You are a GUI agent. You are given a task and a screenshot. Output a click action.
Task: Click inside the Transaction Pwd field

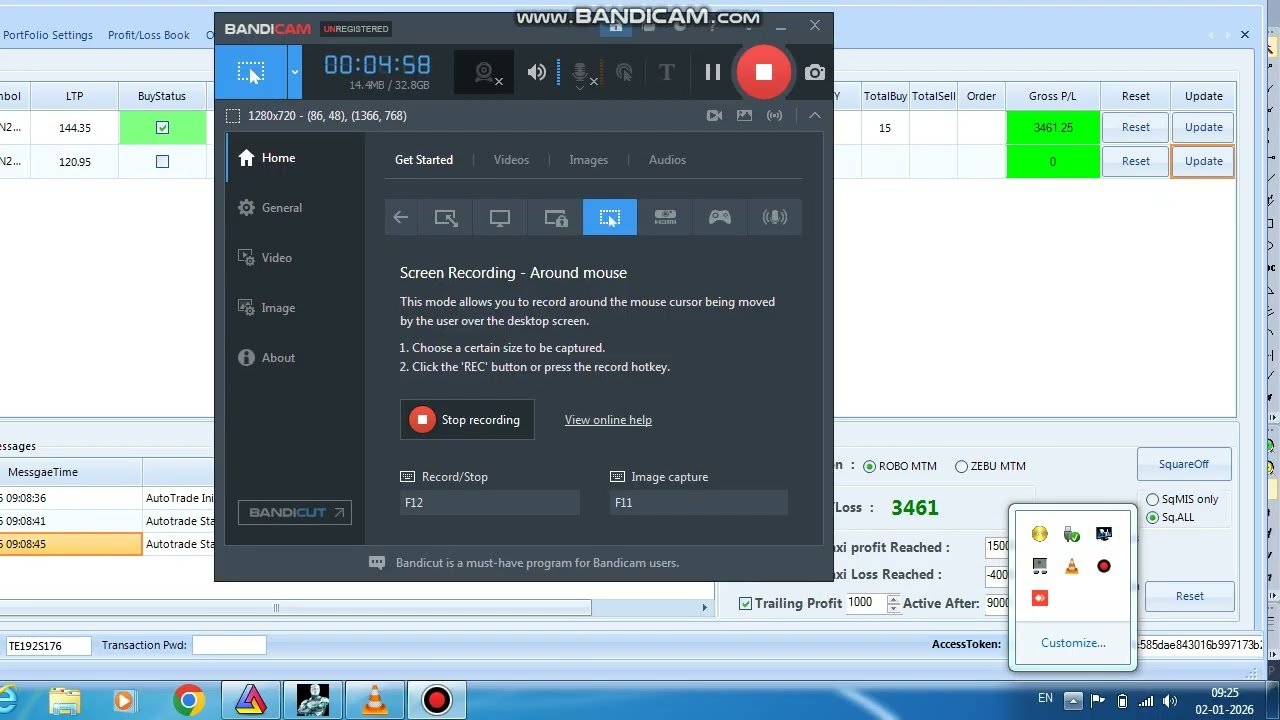pyautogui.click(x=229, y=645)
